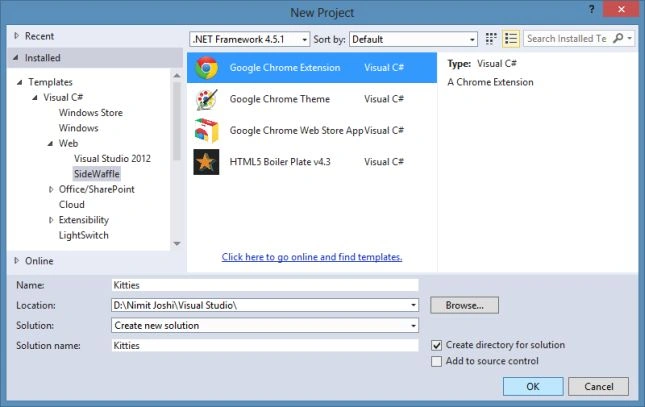Collapse the Visual C# tree node

click(35, 98)
